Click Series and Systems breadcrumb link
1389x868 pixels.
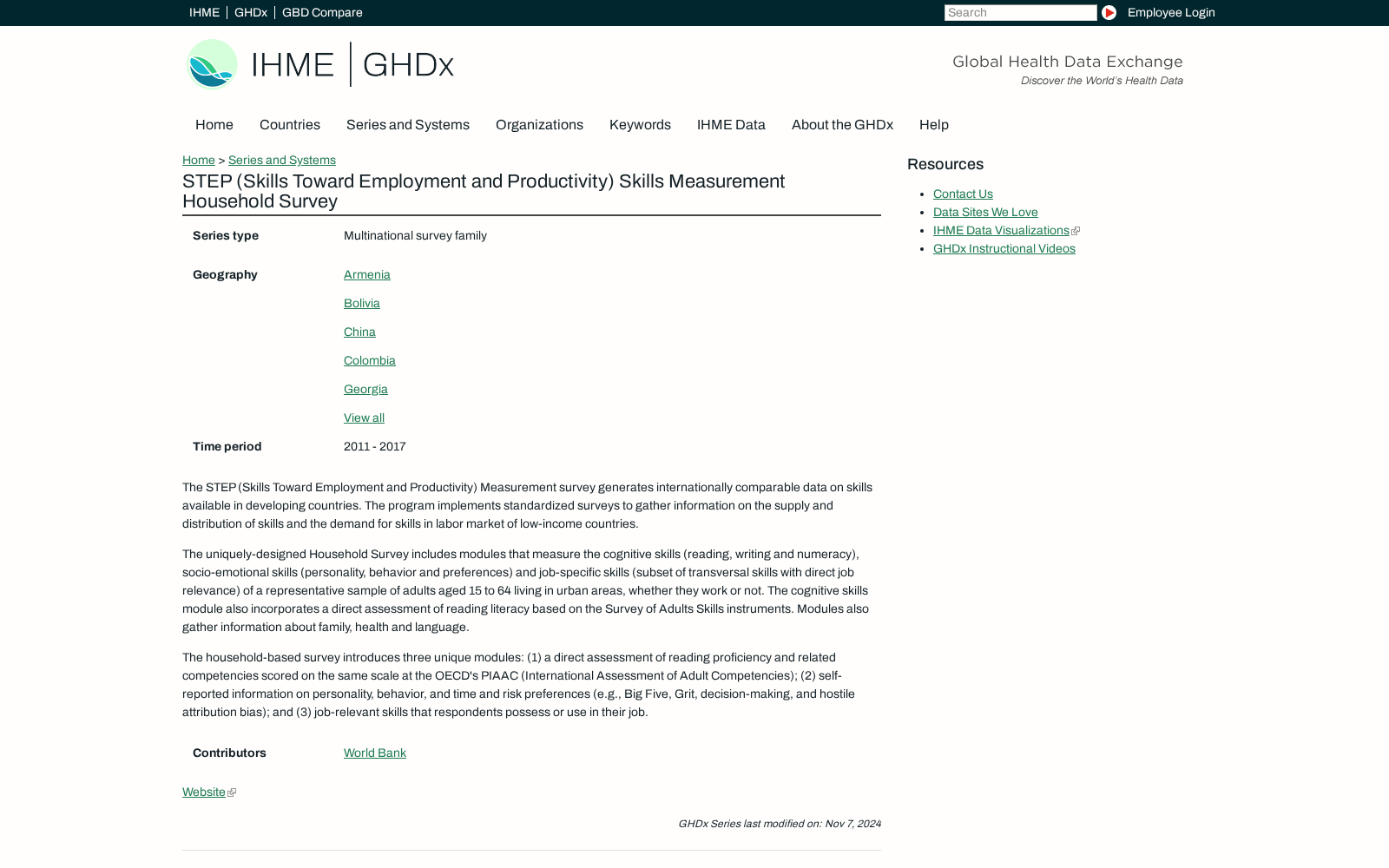click(x=282, y=160)
